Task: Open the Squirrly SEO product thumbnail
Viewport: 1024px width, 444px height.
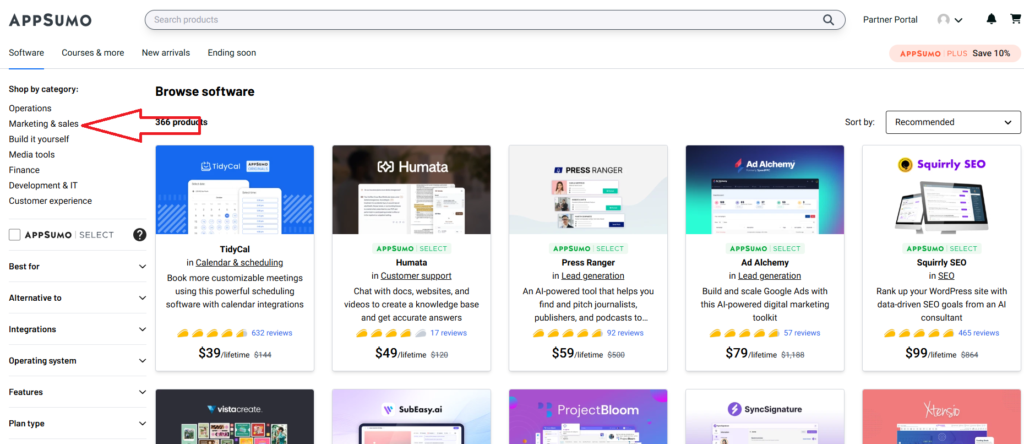Action: pos(941,189)
